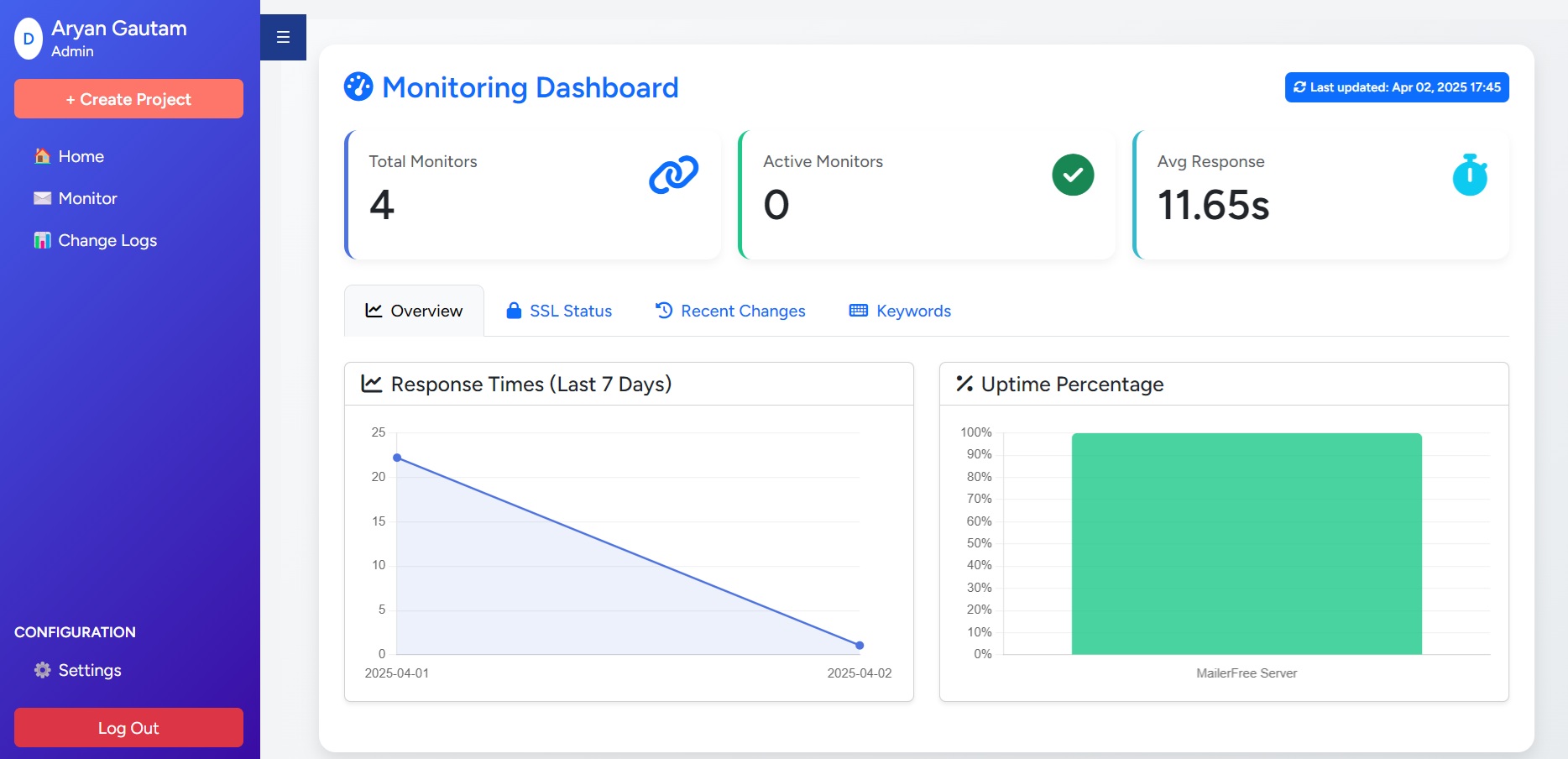Image resolution: width=1568 pixels, height=759 pixels.
Task: Click the green checkmark icon on Active Monitors card
Action: point(1073,175)
